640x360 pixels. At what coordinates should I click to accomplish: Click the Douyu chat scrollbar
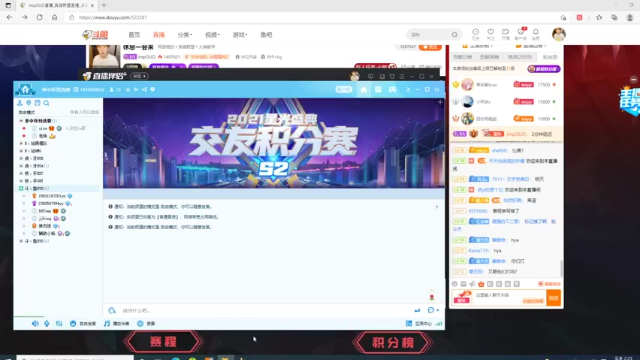coord(562,269)
